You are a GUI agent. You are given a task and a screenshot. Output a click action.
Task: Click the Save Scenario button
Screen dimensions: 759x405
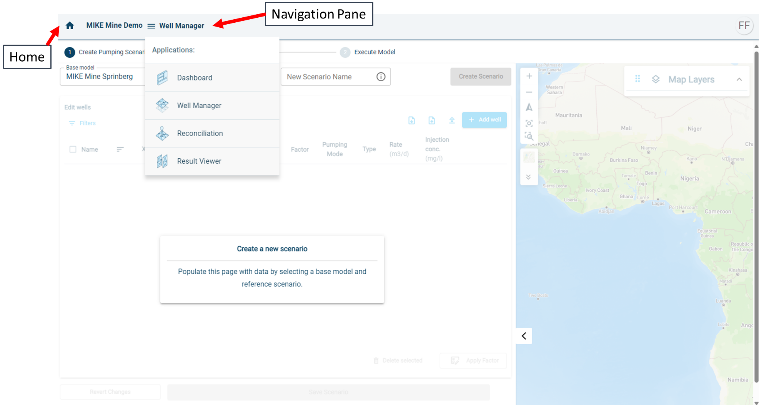(328, 392)
